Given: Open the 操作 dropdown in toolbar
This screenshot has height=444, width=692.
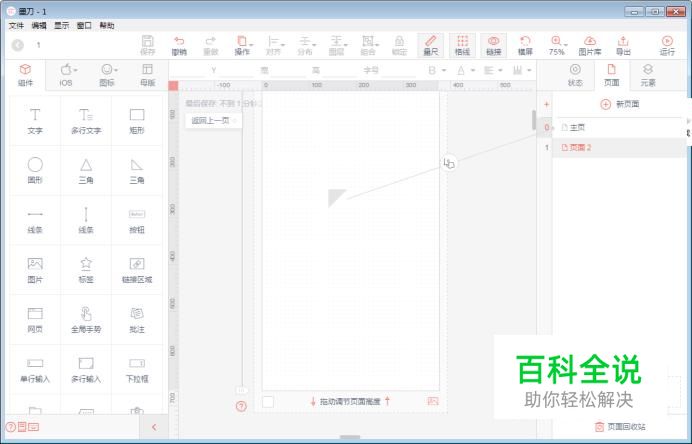Looking at the screenshot, I should 242,45.
